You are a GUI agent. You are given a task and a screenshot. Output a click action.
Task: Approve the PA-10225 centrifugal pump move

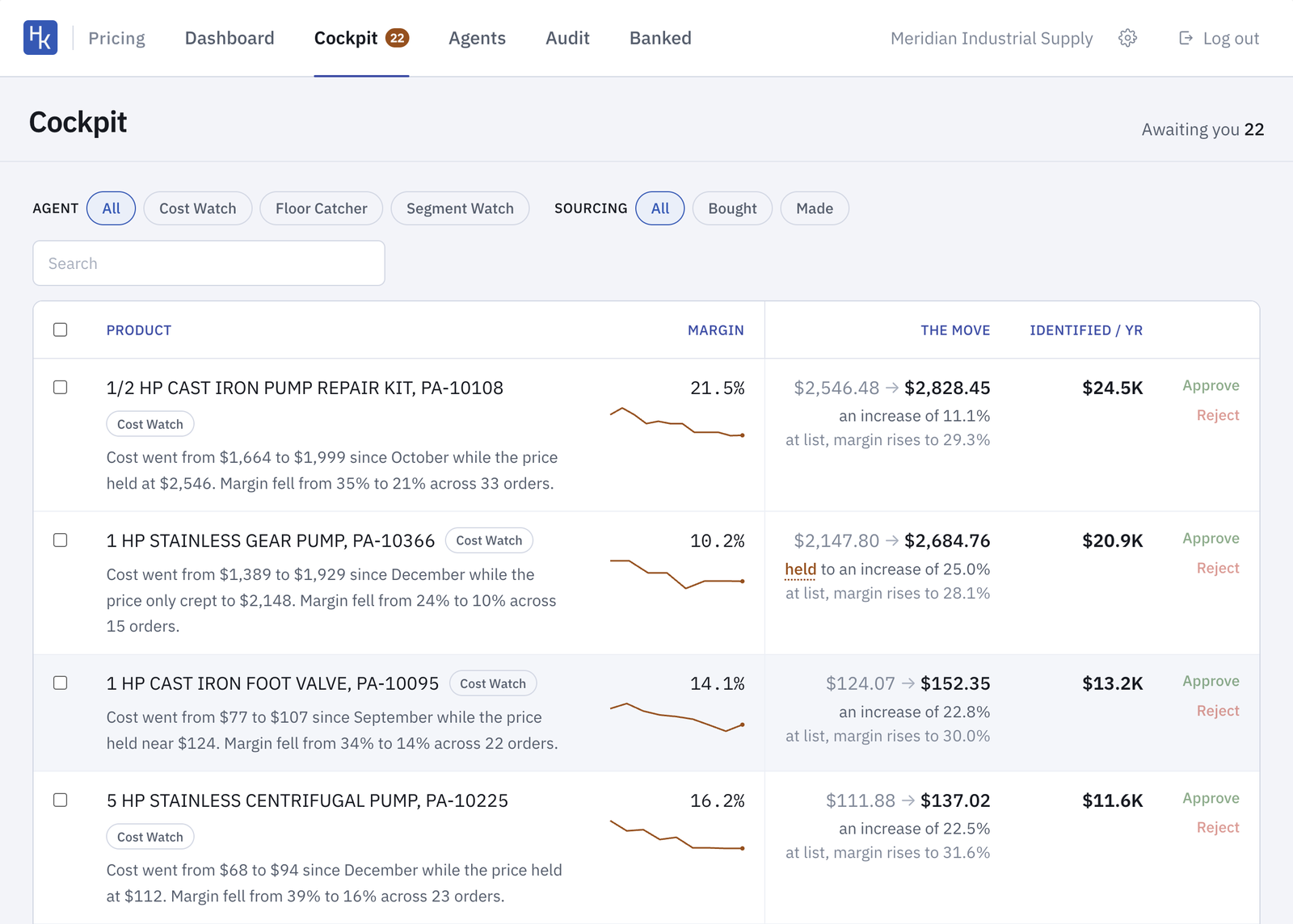1211,799
